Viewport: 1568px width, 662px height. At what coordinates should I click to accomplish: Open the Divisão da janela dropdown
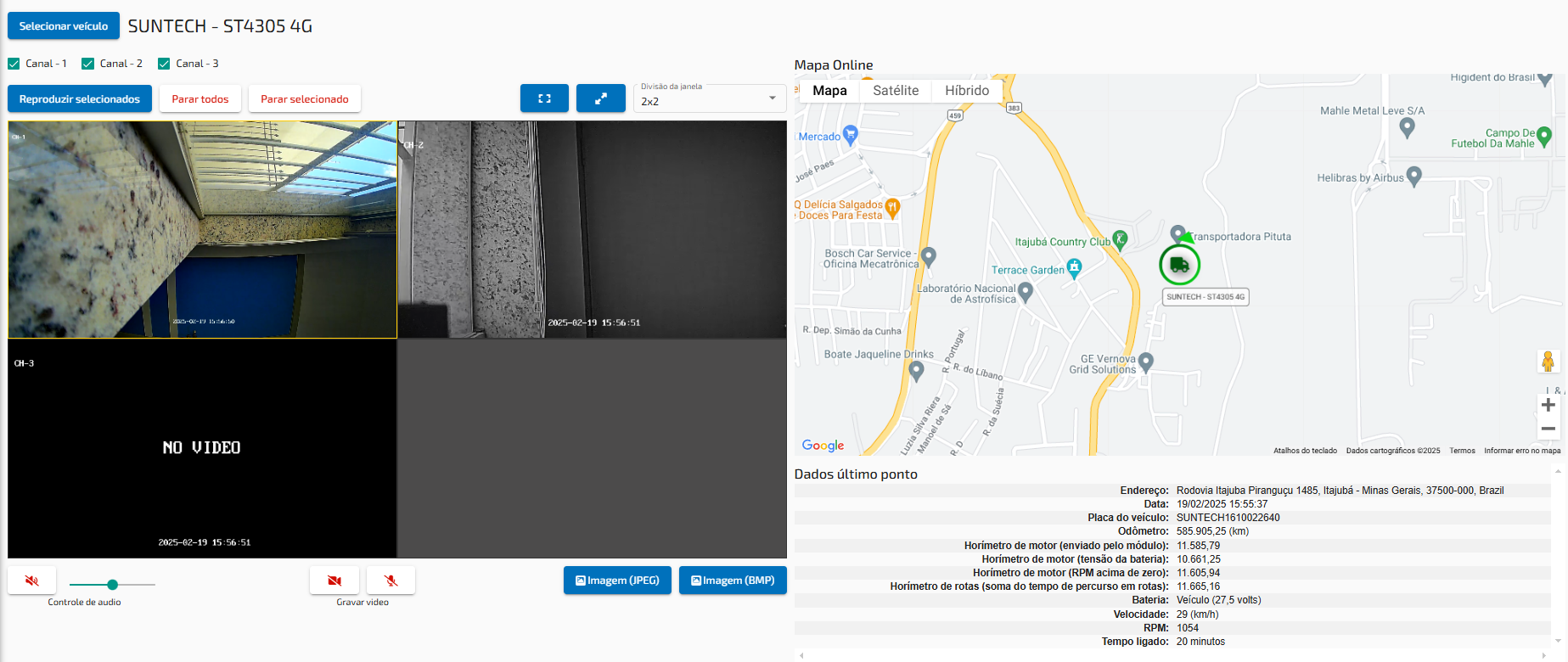710,98
